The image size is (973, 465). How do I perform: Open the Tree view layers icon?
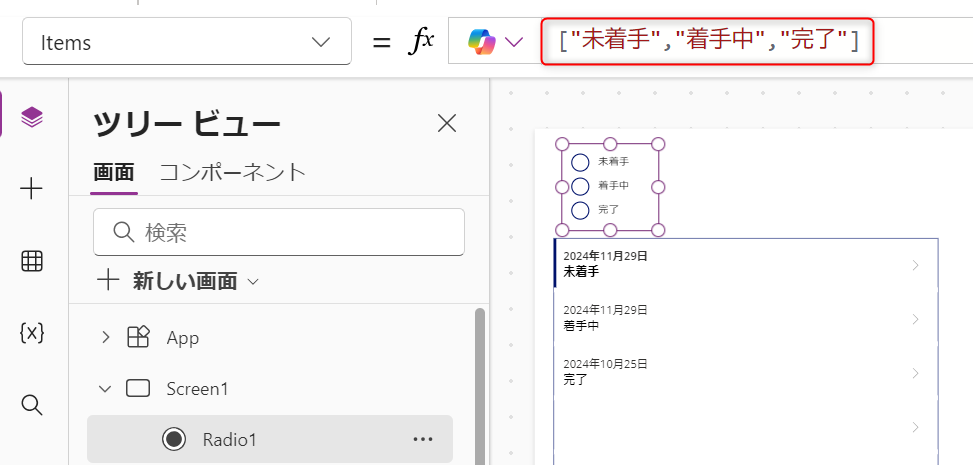tap(32, 116)
